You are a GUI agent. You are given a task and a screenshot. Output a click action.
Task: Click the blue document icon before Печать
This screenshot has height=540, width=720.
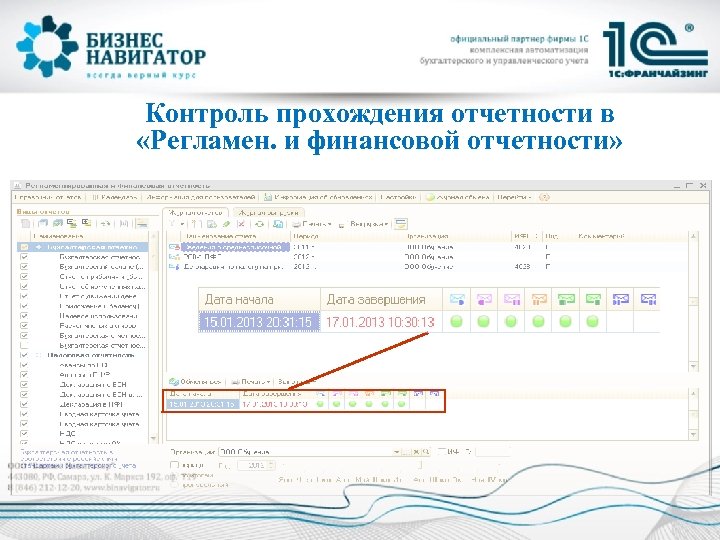click(278, 224)
